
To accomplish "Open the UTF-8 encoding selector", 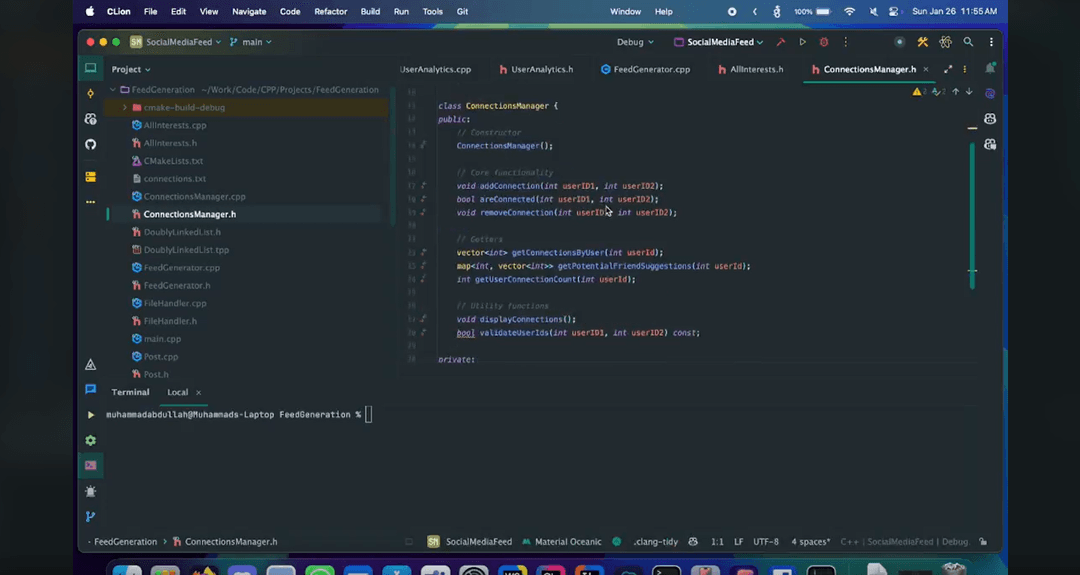I will [x=765, y=542].
